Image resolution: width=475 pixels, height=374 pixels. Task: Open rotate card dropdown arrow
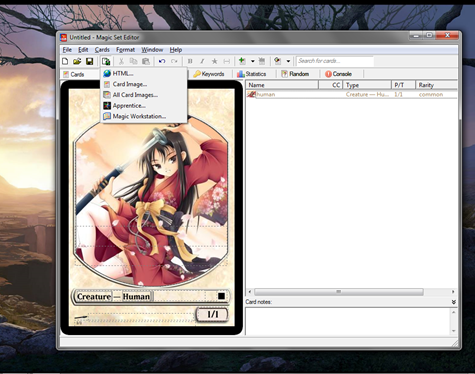(x=288, y=61)
